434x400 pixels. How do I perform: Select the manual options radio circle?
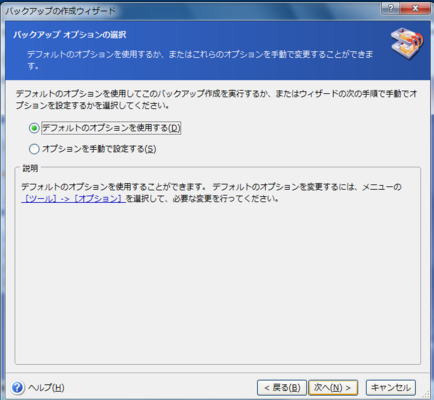34,149
